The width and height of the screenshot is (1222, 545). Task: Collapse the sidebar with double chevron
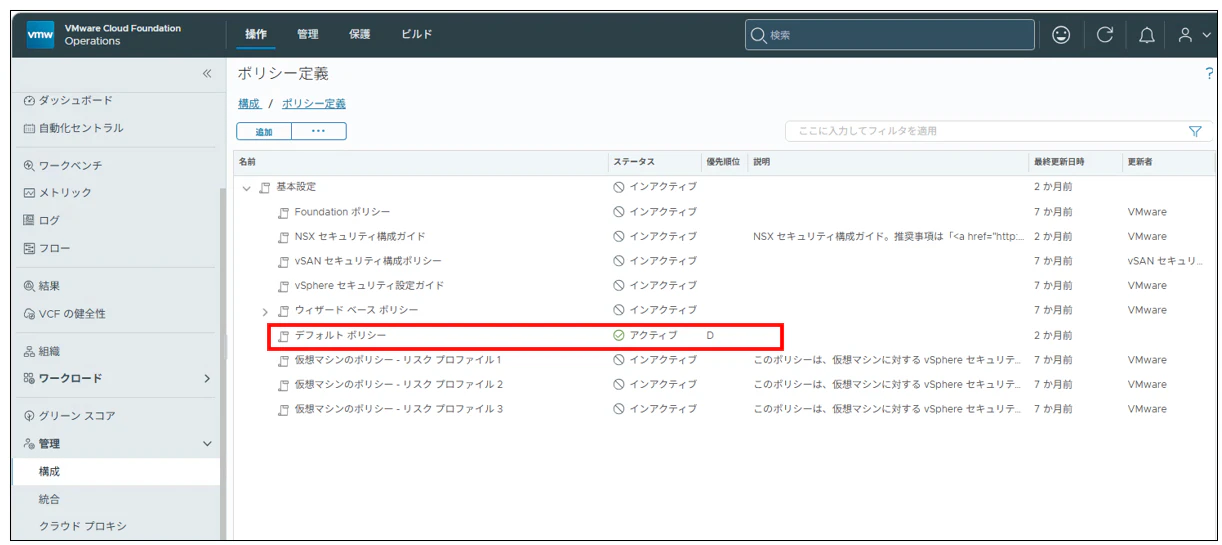[207, 73]
